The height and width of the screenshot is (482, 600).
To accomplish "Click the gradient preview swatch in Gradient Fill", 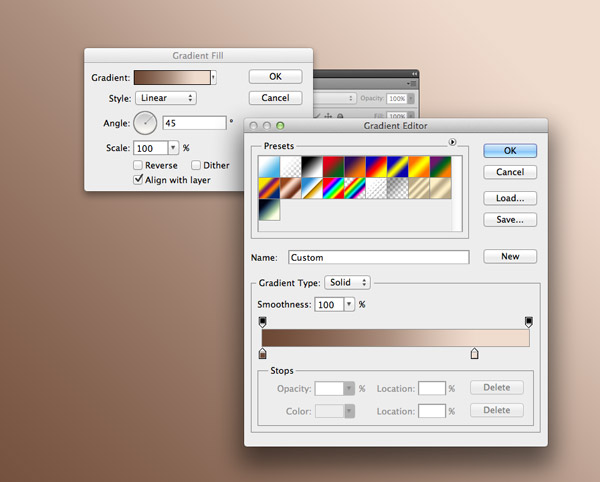I will [x=171, y=77].
